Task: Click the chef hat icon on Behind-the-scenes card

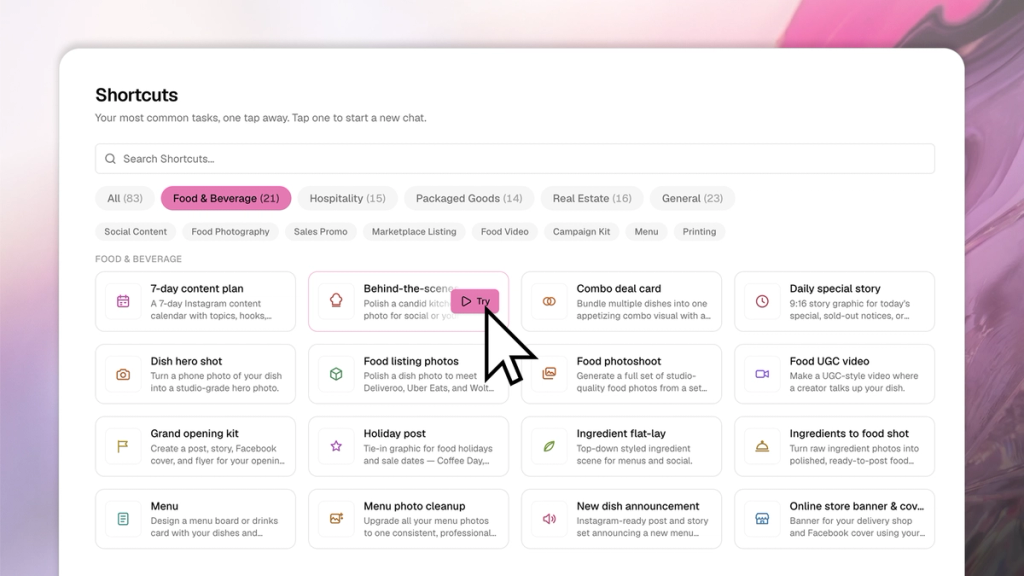Action: coord(336,301)
